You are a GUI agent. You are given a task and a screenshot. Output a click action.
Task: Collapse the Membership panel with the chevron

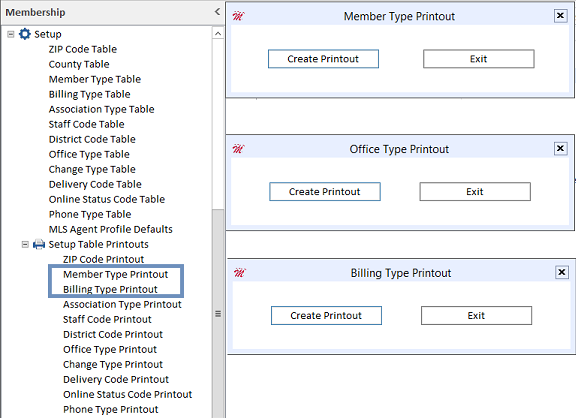(217, 12)
